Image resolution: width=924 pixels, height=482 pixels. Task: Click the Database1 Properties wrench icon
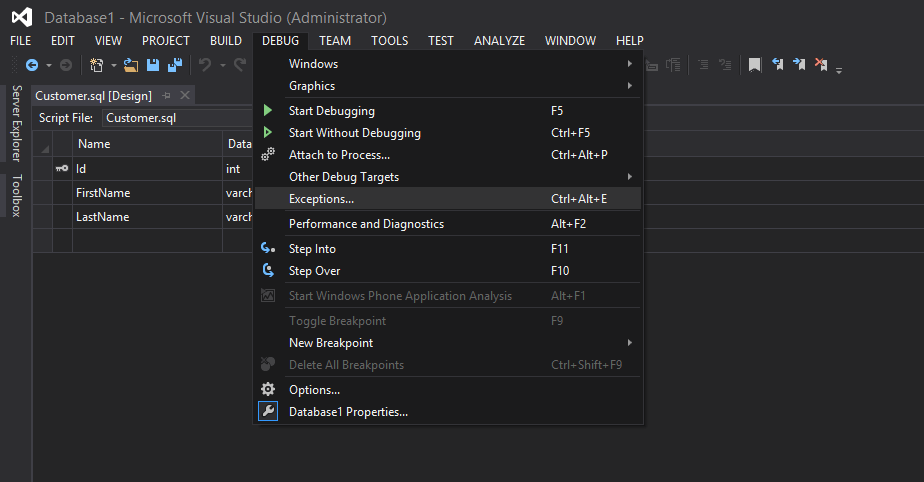click(x=268, y=411)
